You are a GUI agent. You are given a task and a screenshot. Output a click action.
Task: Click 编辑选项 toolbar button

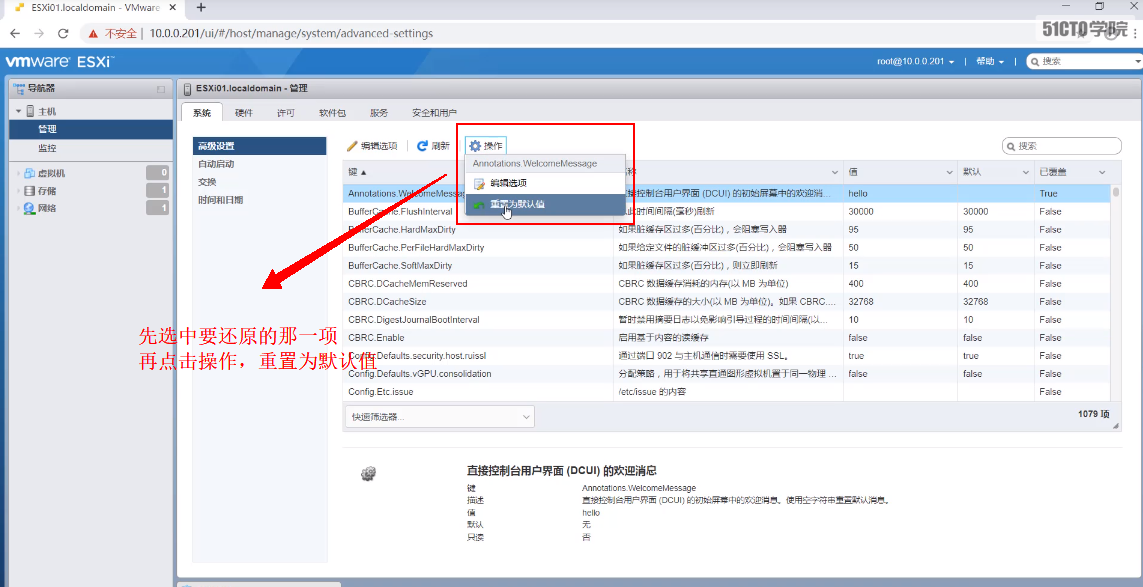tap(372, 146)
